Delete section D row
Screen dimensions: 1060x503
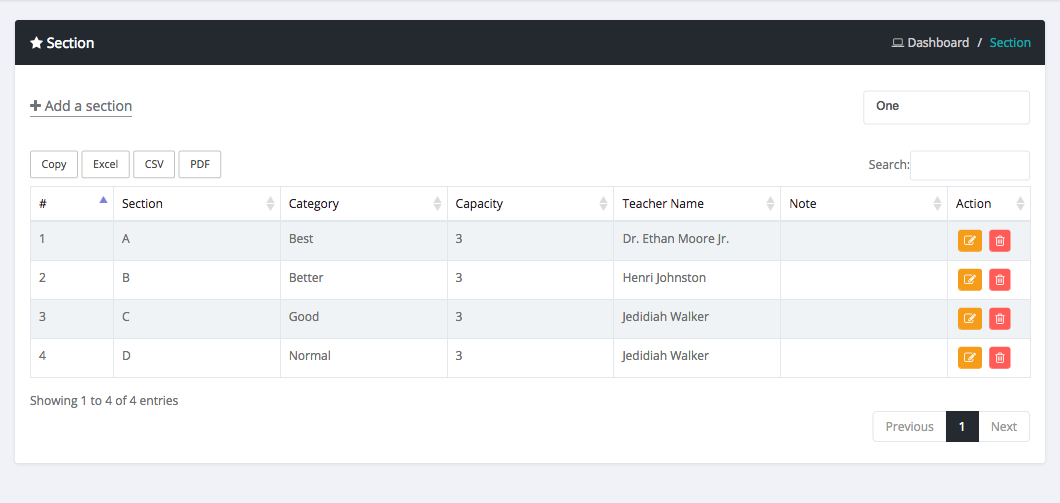pos(1000,357)
